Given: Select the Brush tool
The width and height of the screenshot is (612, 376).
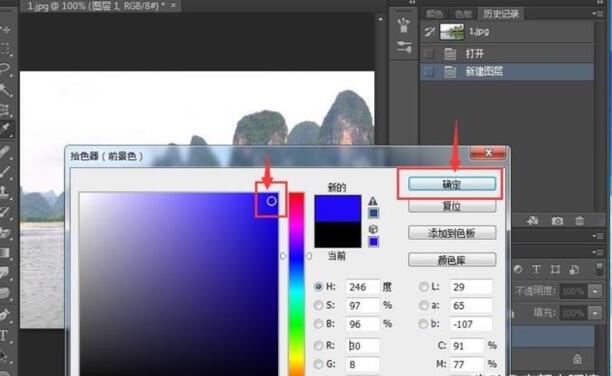Looking at the screenshot, I should pos(5,171).
